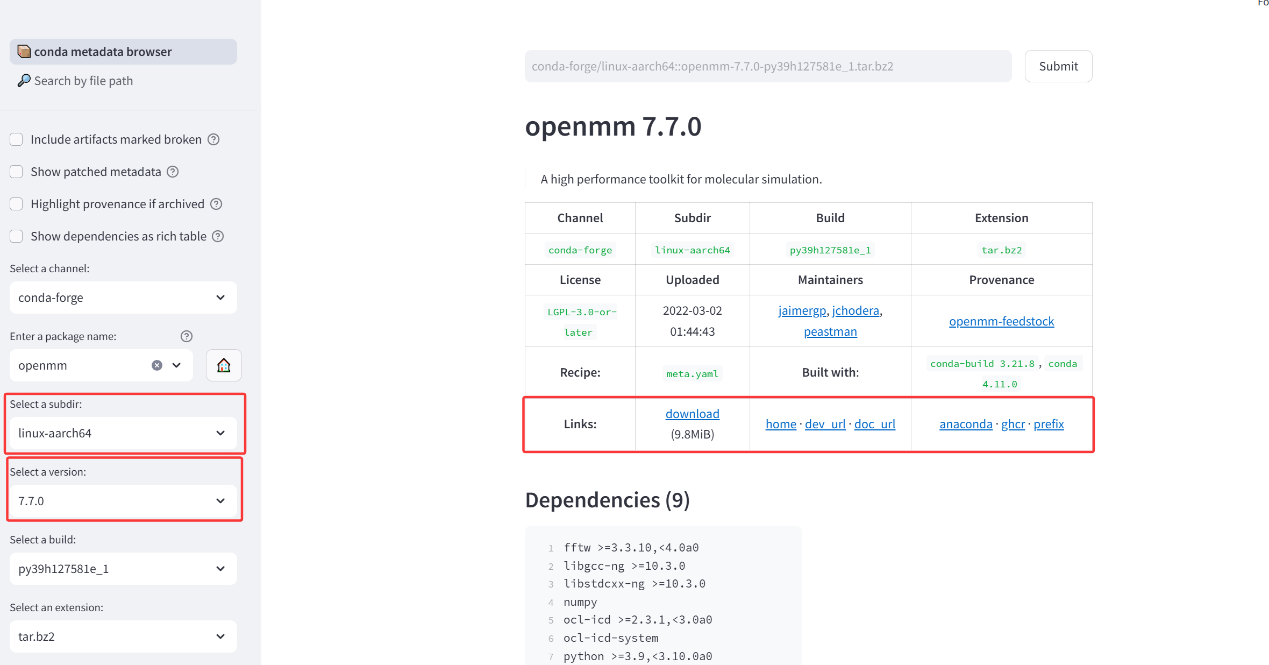
Task: Open the version dropdown showing 7.7.0
Action: [x=123, y=500]
